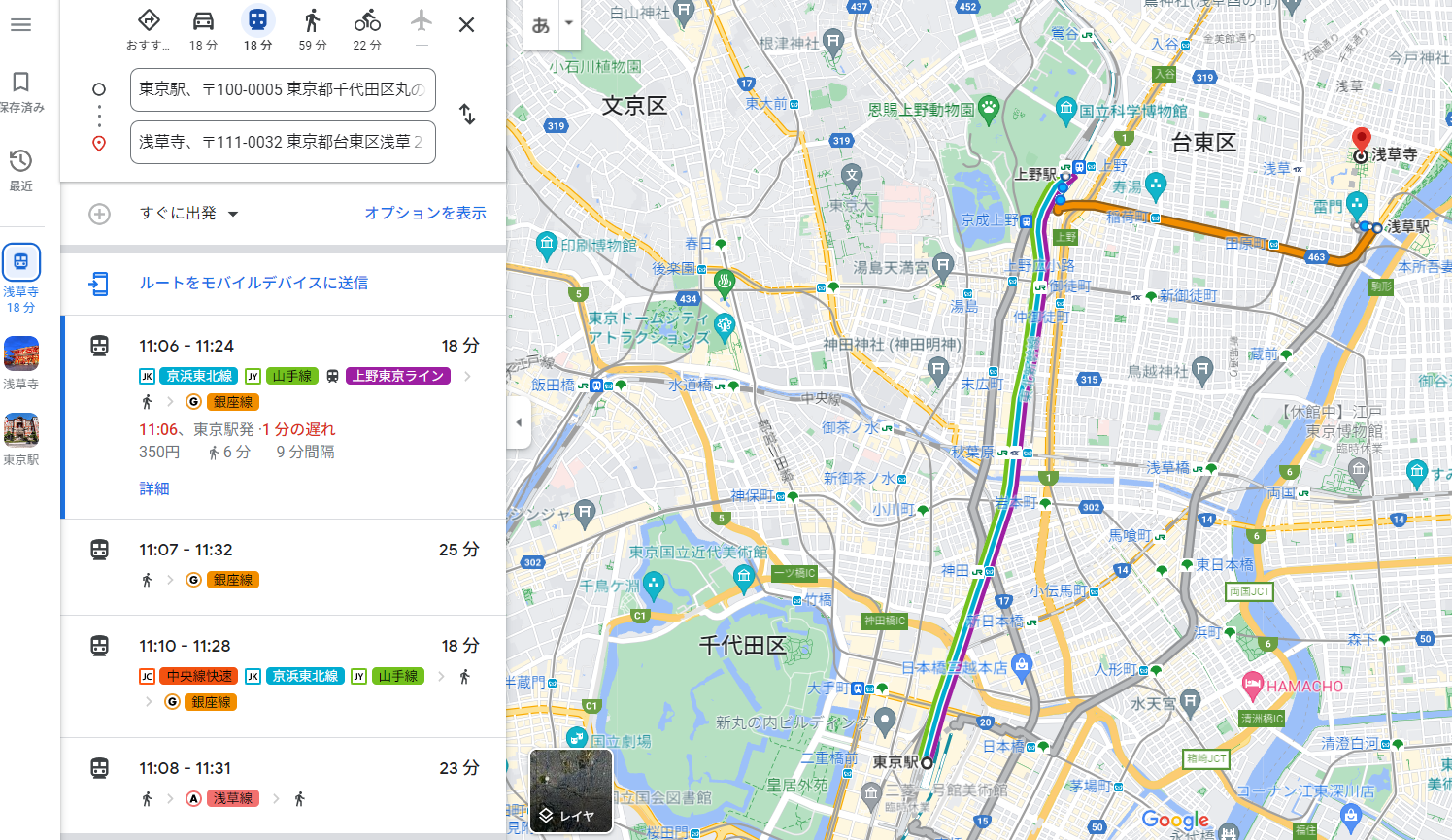
Task: Click the origin field showing 東京駅
Action: [283, 89]
